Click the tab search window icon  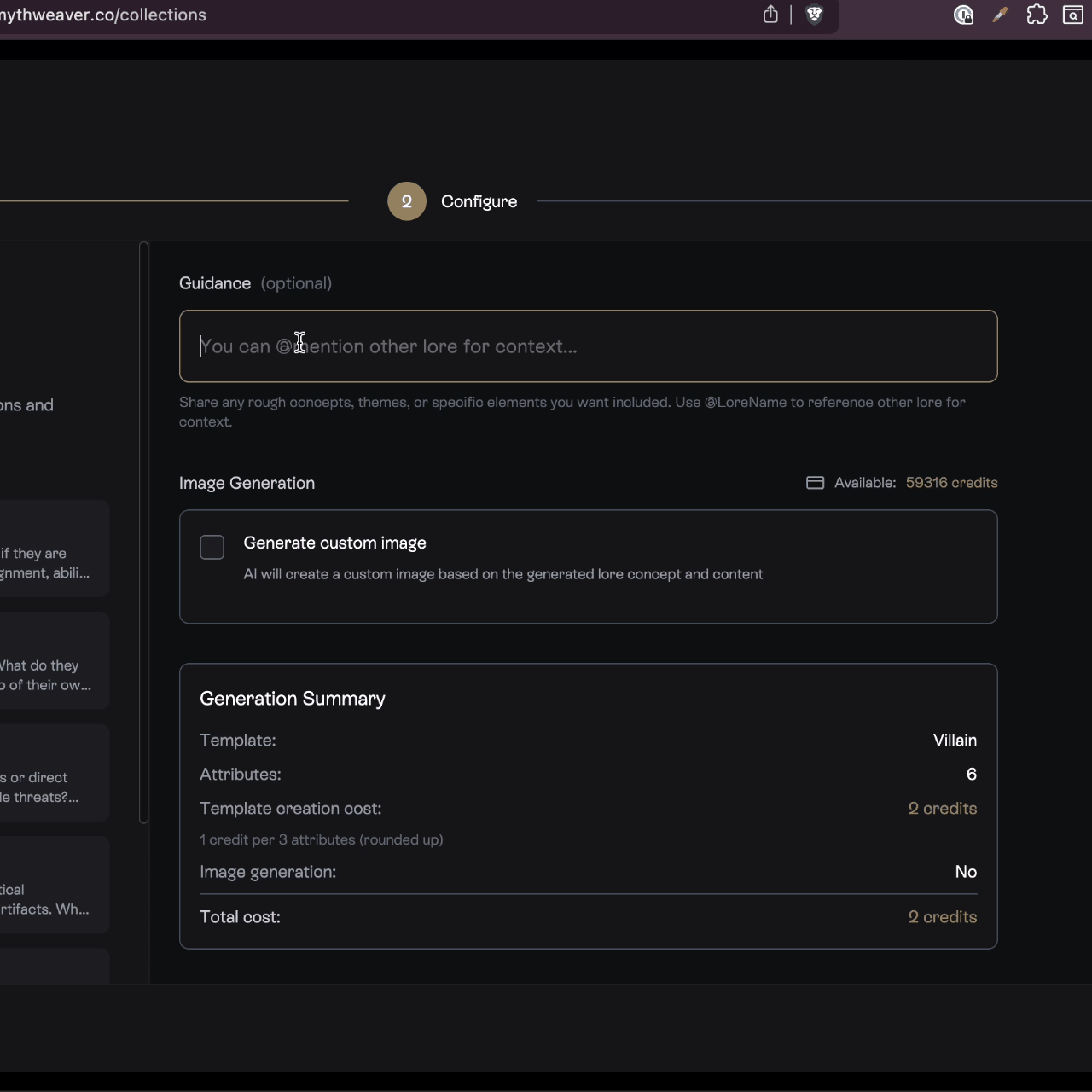[1072, 15]
